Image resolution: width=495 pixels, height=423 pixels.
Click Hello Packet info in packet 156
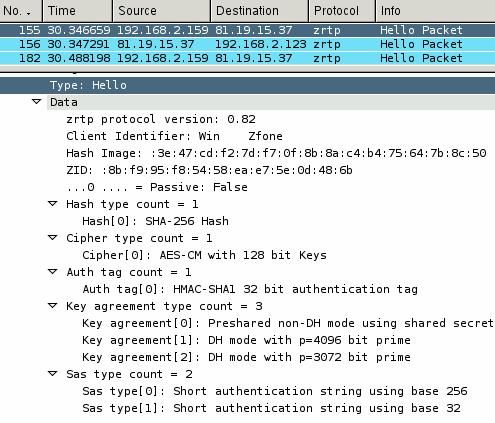pyautogui.click(x=421, y=44)
